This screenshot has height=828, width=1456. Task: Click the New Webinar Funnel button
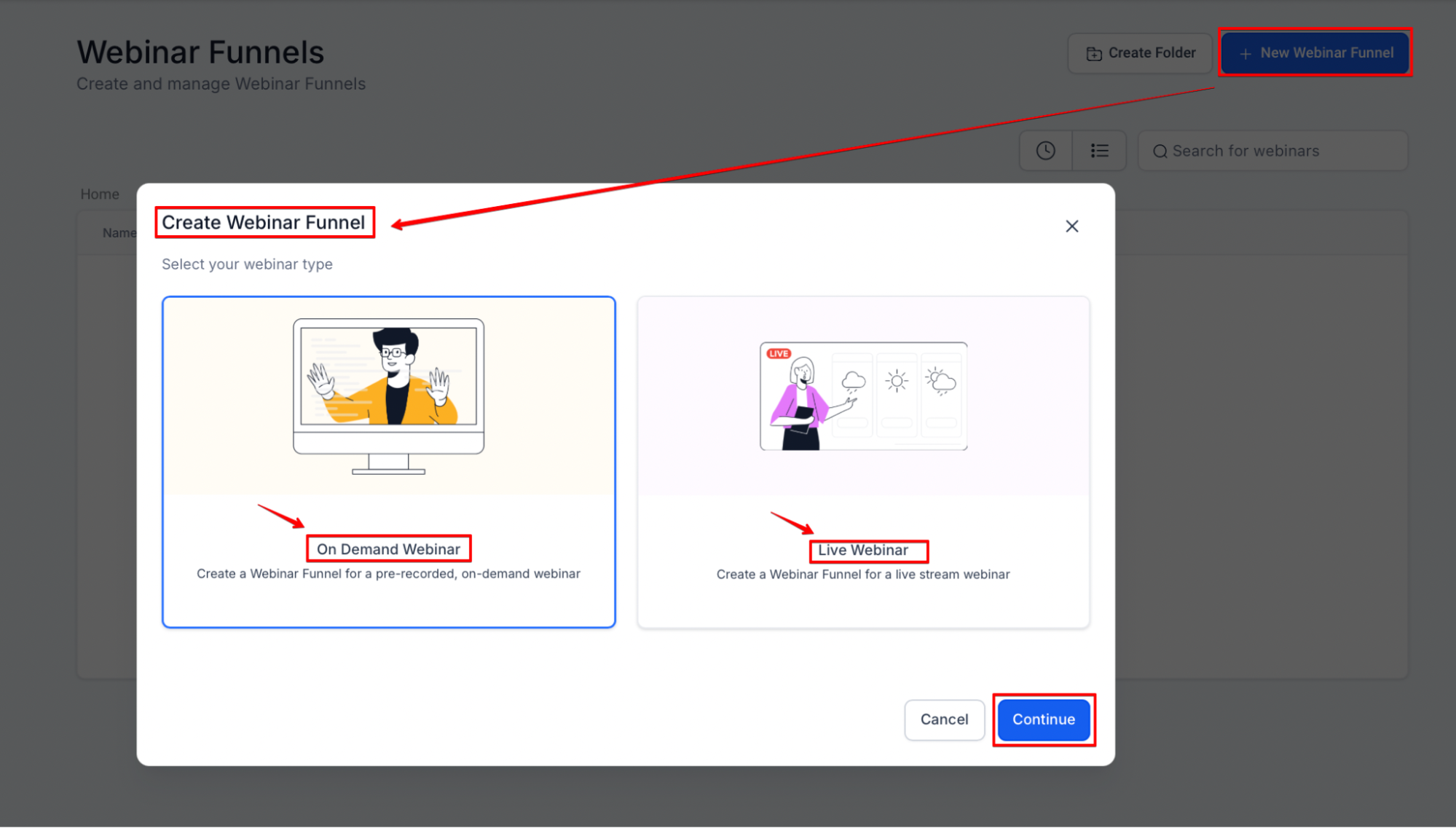(x=1315, y=53)
